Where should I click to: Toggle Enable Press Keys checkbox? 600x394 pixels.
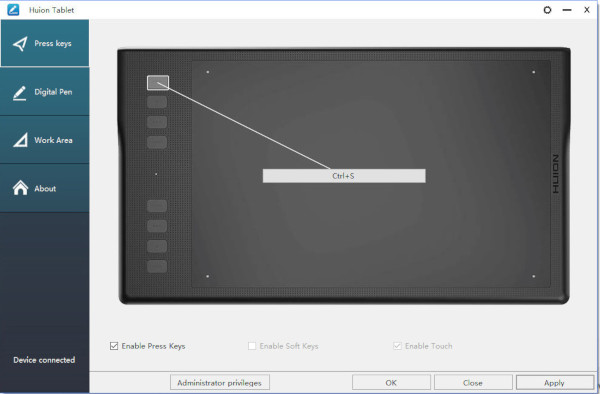114,346
